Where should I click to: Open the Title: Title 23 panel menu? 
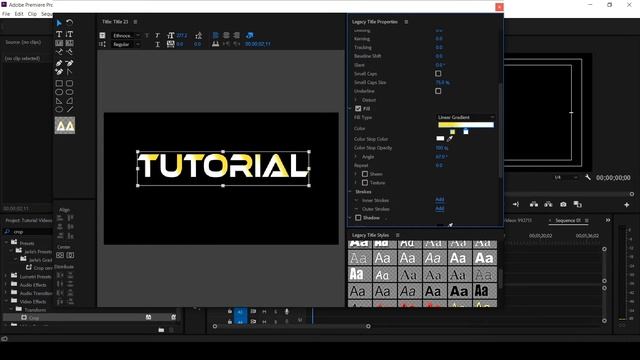(136, 22)
